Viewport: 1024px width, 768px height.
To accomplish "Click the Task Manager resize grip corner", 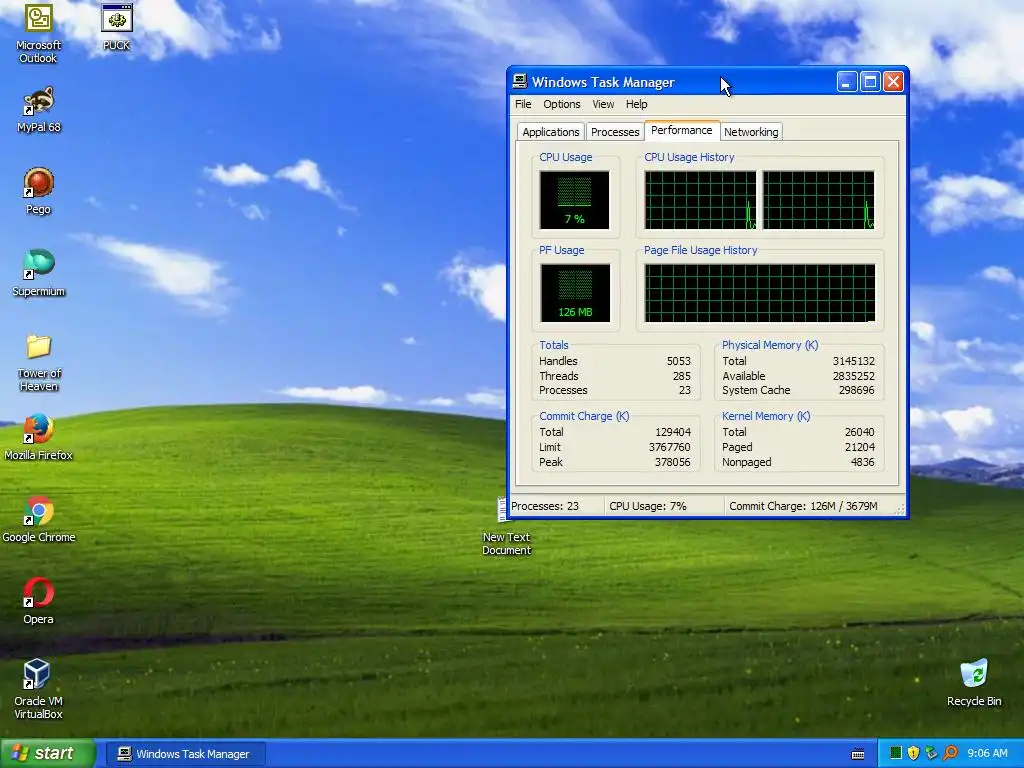I will pos(900,509).
